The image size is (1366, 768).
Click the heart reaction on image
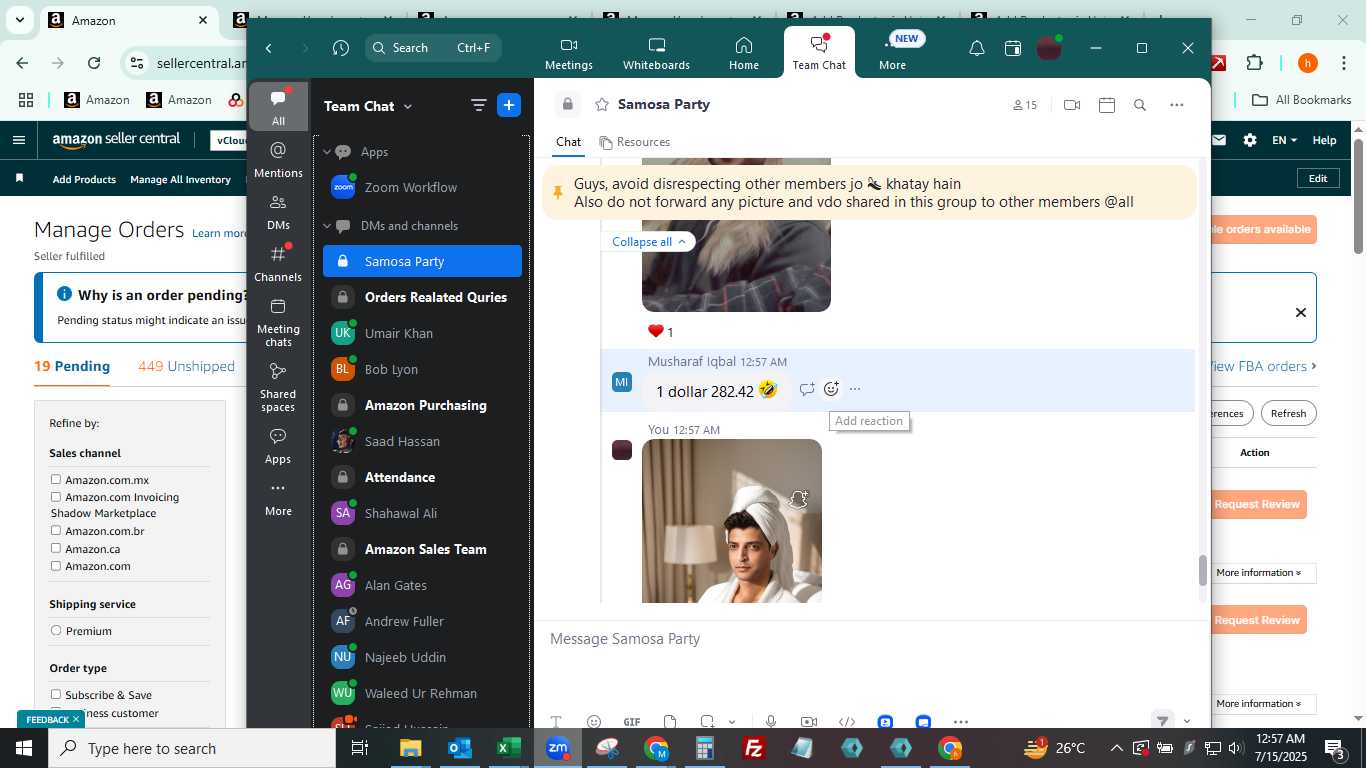660,332
